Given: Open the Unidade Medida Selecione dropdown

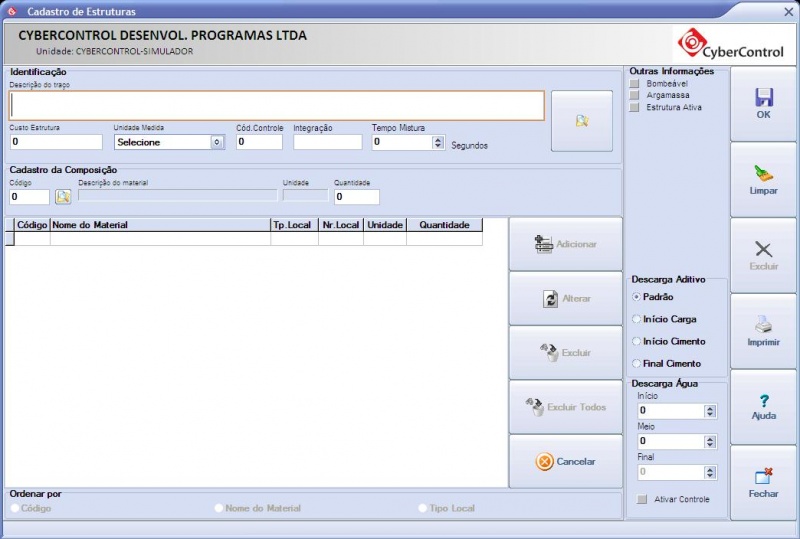Looking at the screenshot, I should point(169,142).
